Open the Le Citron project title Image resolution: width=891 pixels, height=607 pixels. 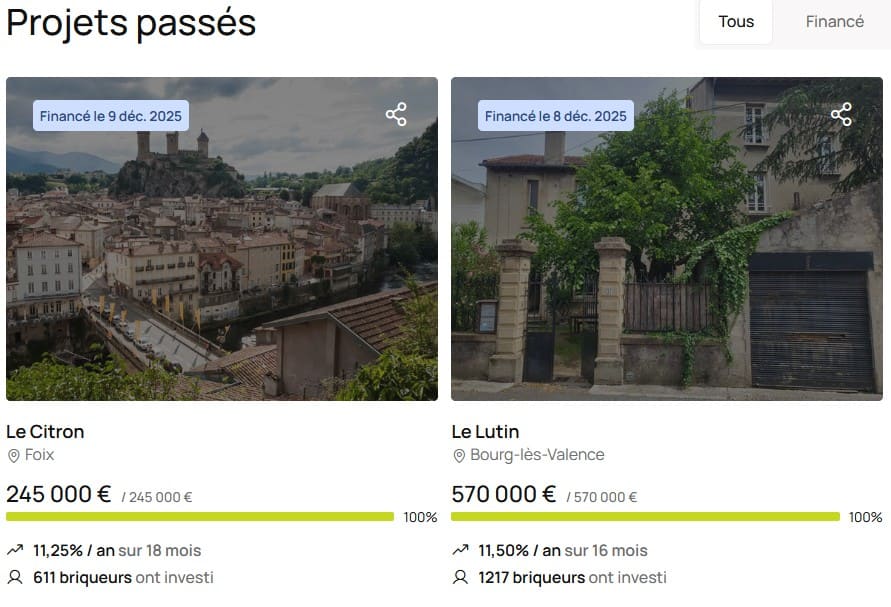click(45, 432)
